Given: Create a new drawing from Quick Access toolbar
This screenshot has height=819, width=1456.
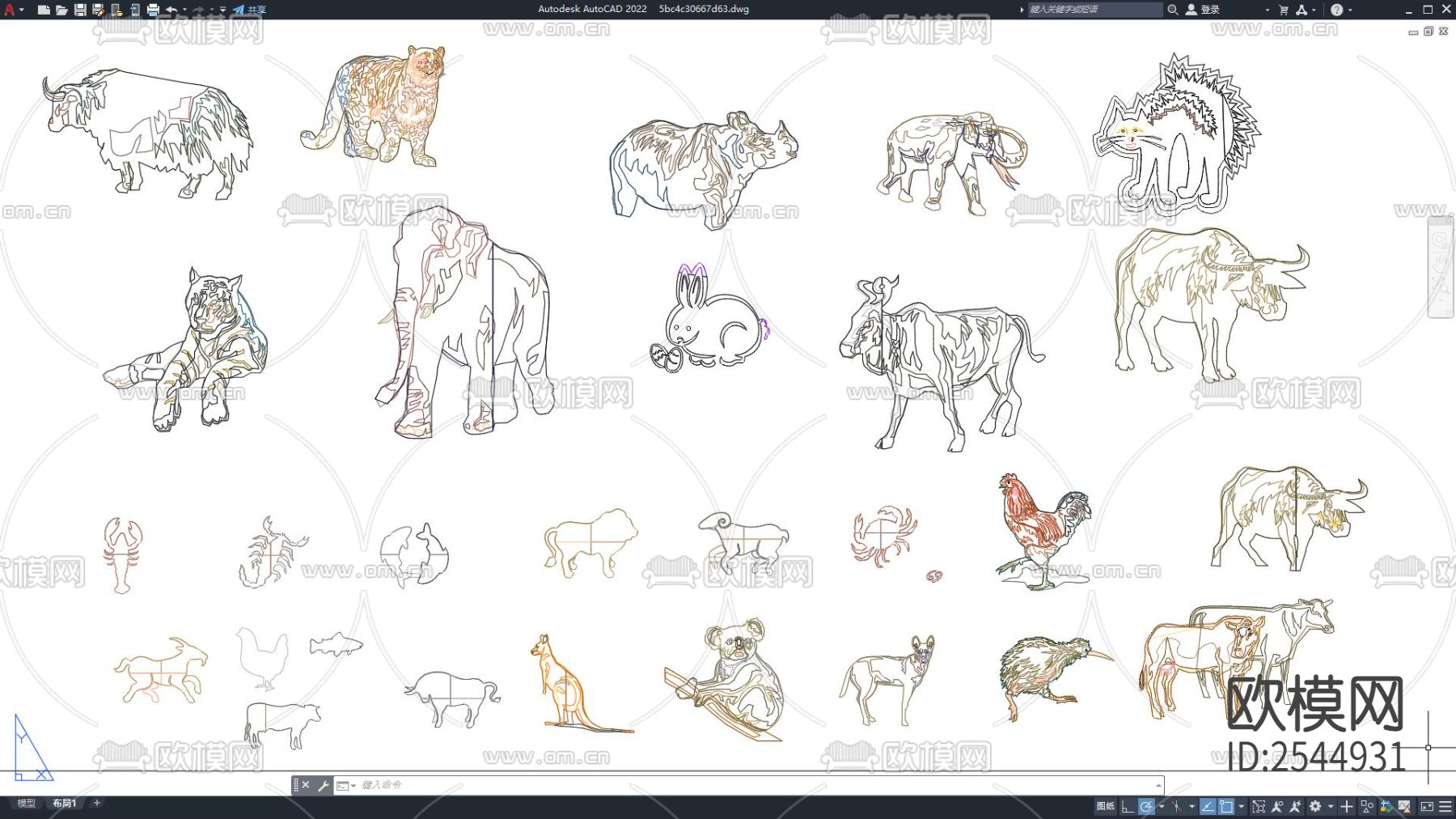Looking at the screenshot, I should 44,10.
